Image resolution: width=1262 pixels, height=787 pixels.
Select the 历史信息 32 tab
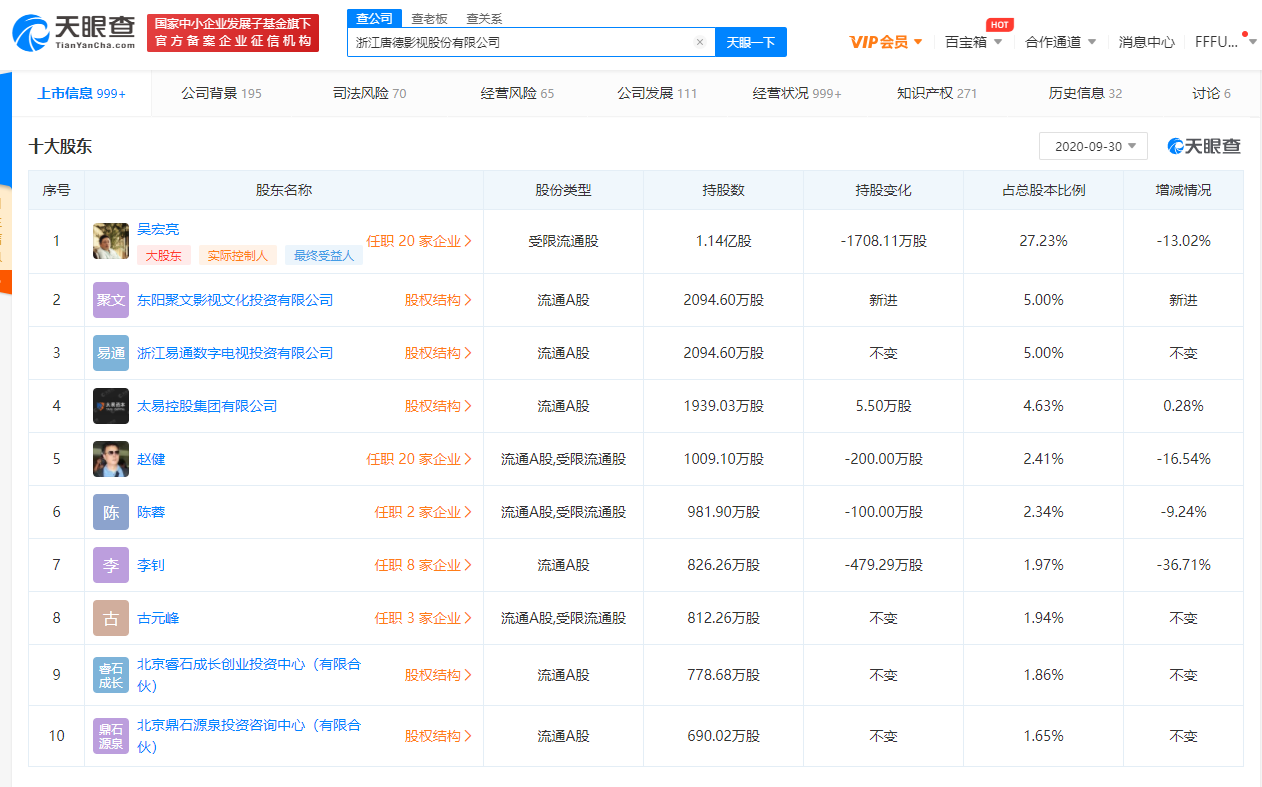(x=1085, y=93)
